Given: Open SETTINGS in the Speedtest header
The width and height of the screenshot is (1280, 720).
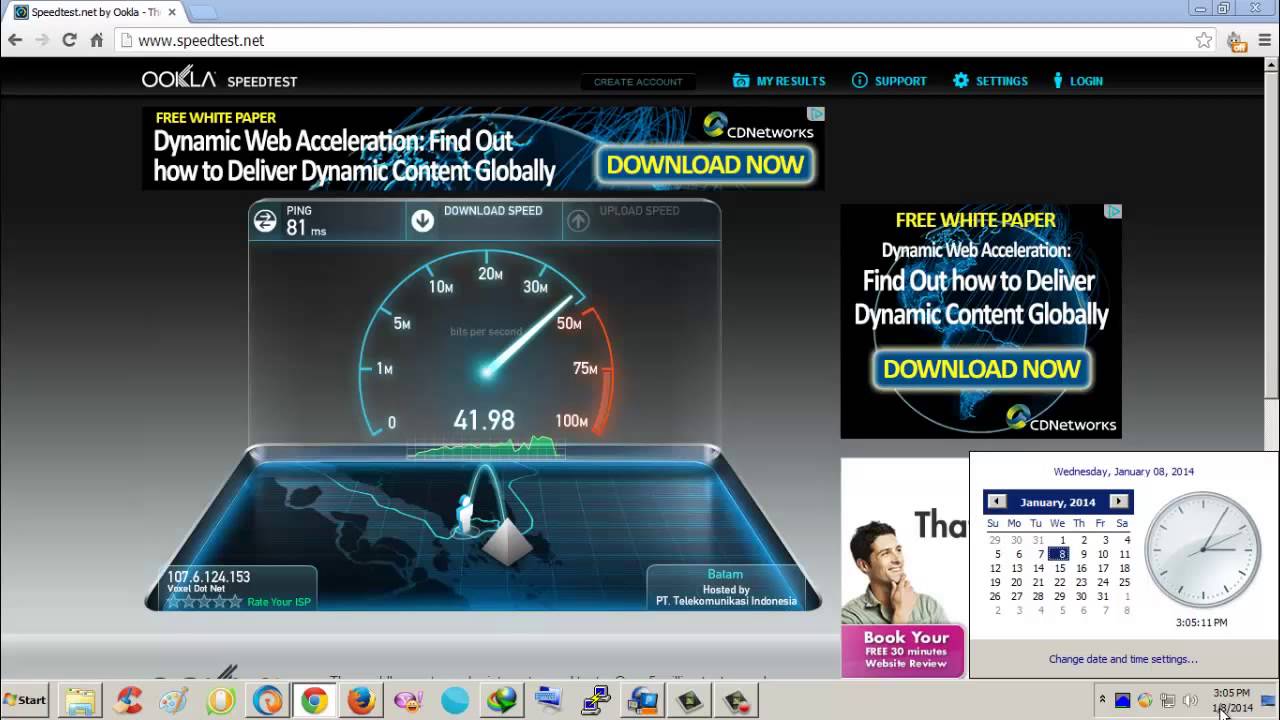Looking at the screenshot, I should click(x=990, y=81).
